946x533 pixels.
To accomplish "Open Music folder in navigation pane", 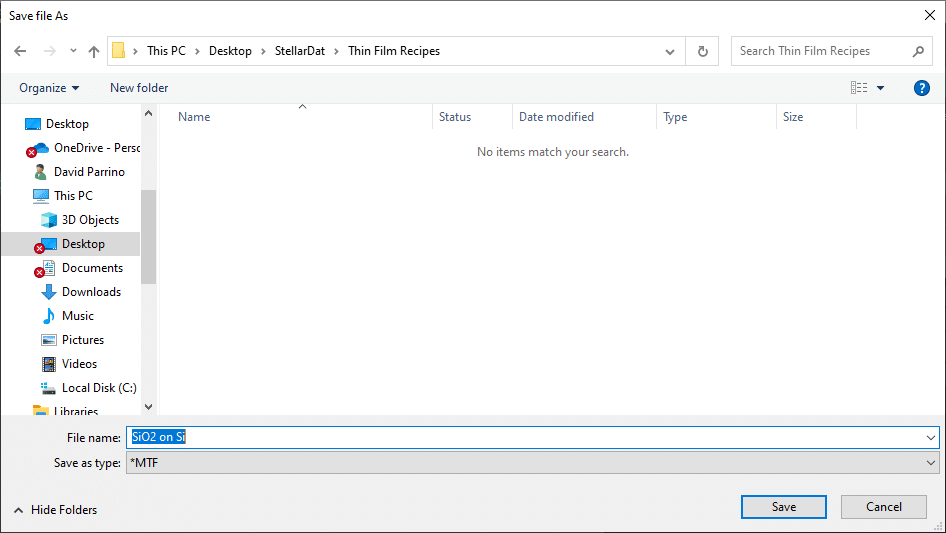I will 78,316.
